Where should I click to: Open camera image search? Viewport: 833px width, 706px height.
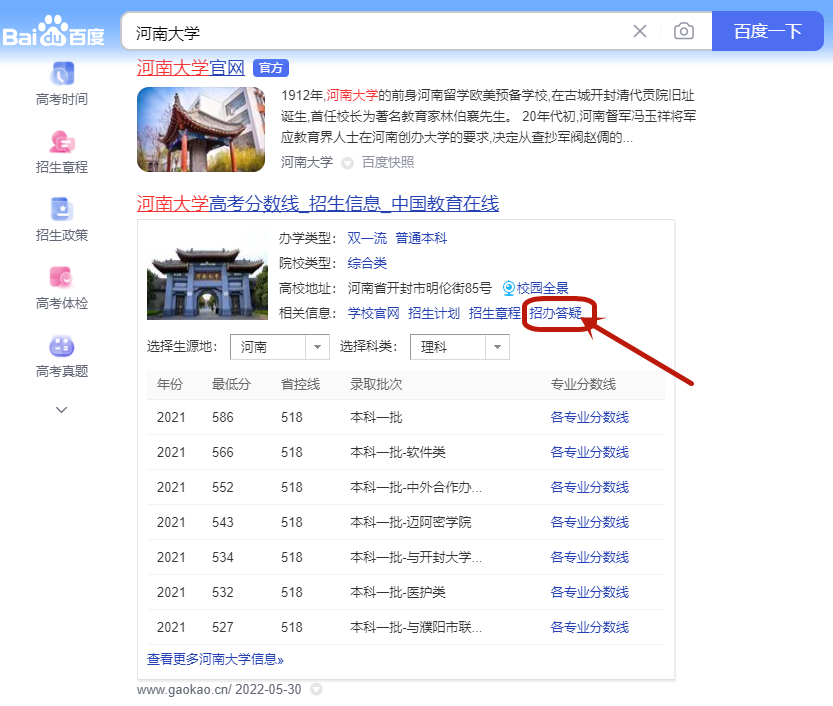coord(684,31)
